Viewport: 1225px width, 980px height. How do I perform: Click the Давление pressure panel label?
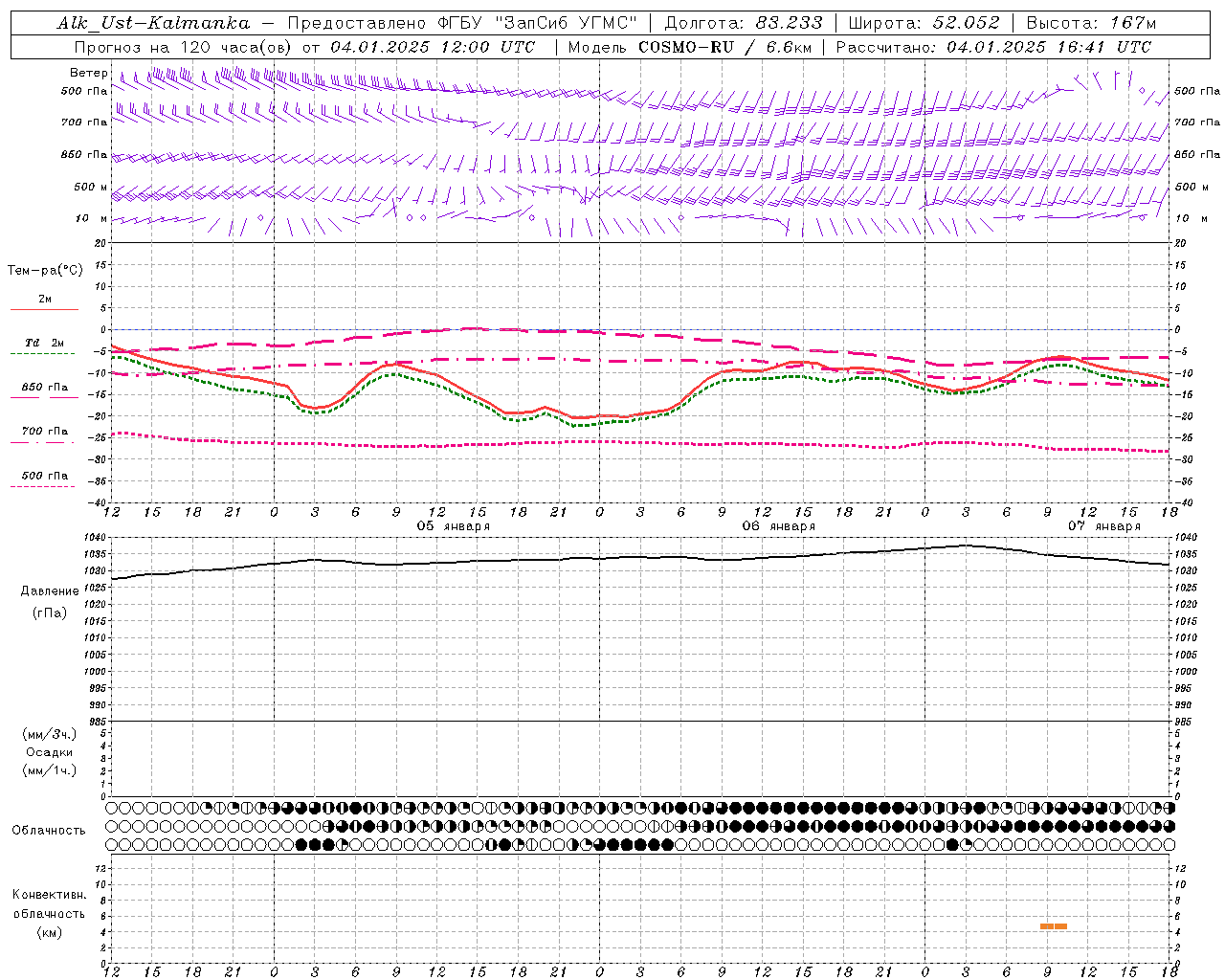[49, 591]
